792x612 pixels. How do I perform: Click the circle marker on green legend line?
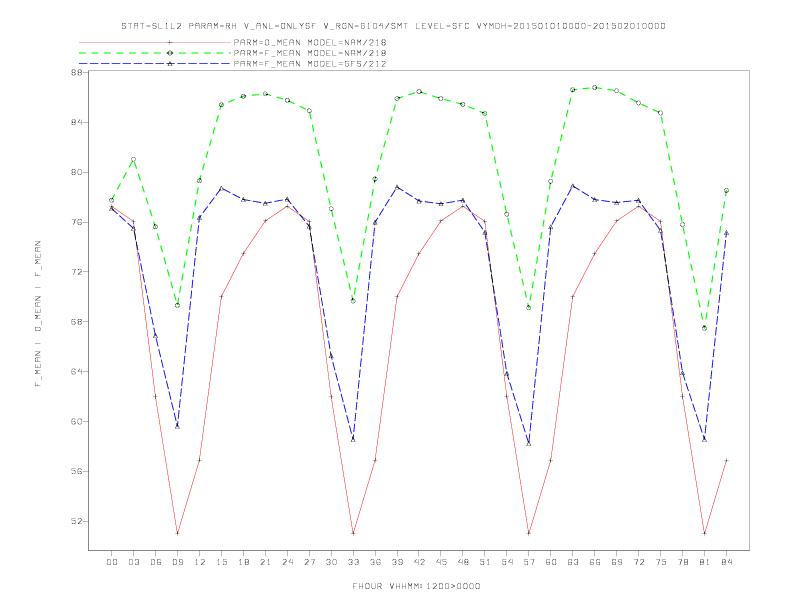coord(170,53)
